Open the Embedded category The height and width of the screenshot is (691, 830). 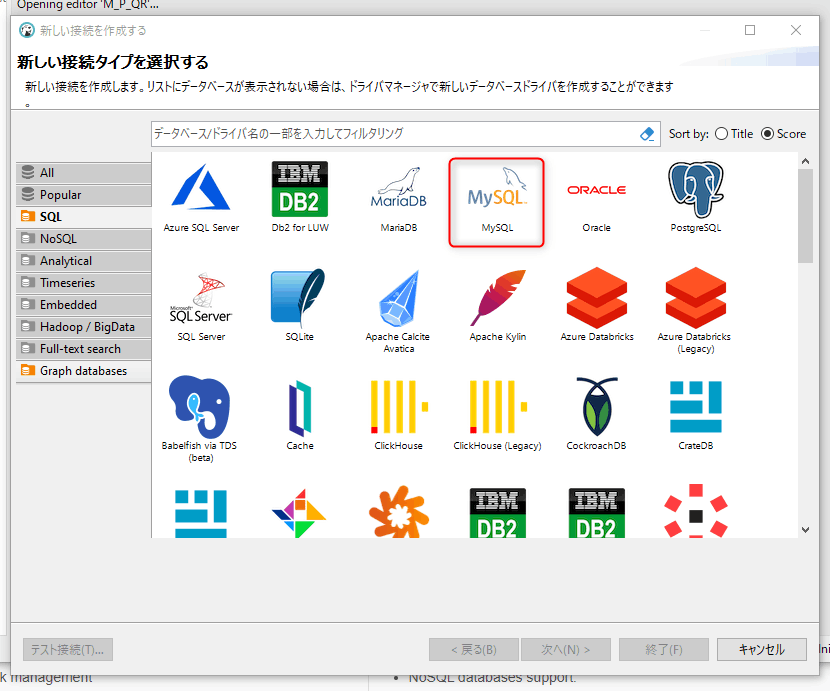click(x=84, y=305)
